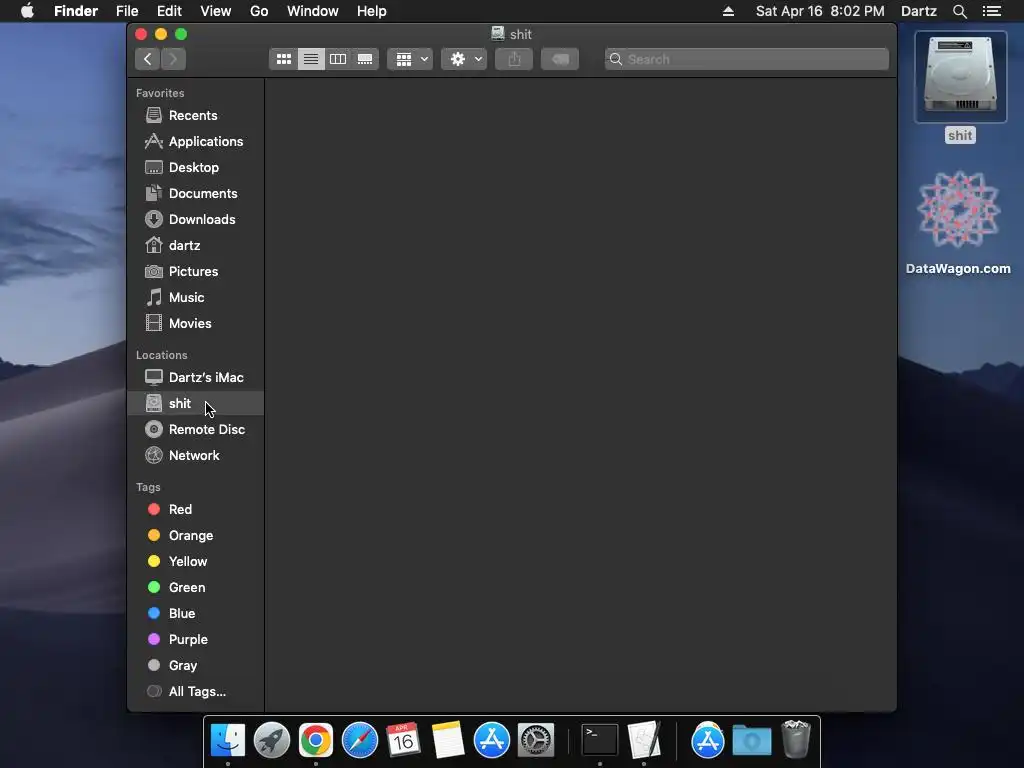The height and width of the screenshot is (768, 1024).
Task: Go forward using the forward arrow
Action: click(x=173, y=59)
